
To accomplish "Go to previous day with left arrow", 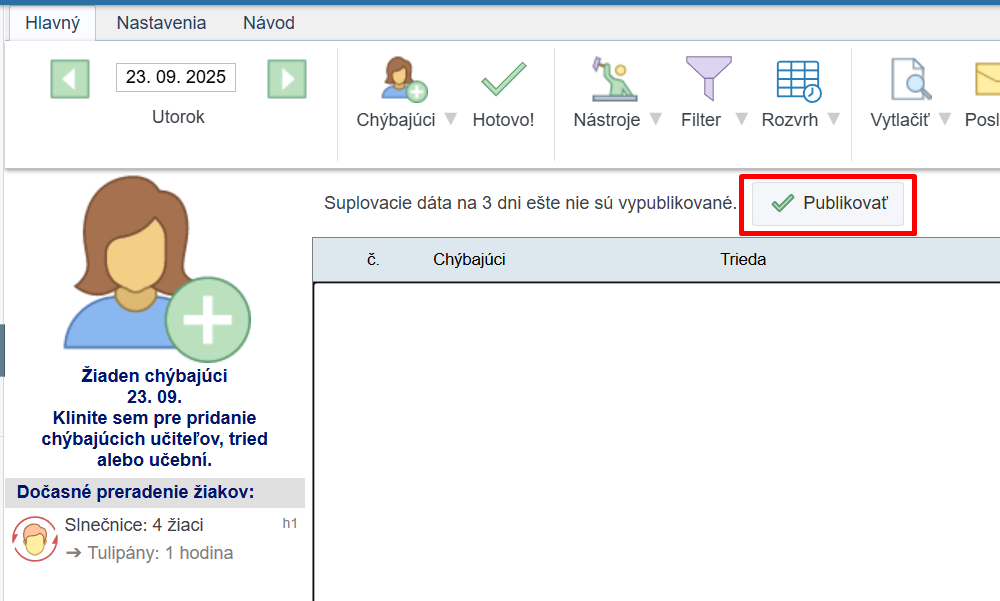I will (x=70, y=79).
